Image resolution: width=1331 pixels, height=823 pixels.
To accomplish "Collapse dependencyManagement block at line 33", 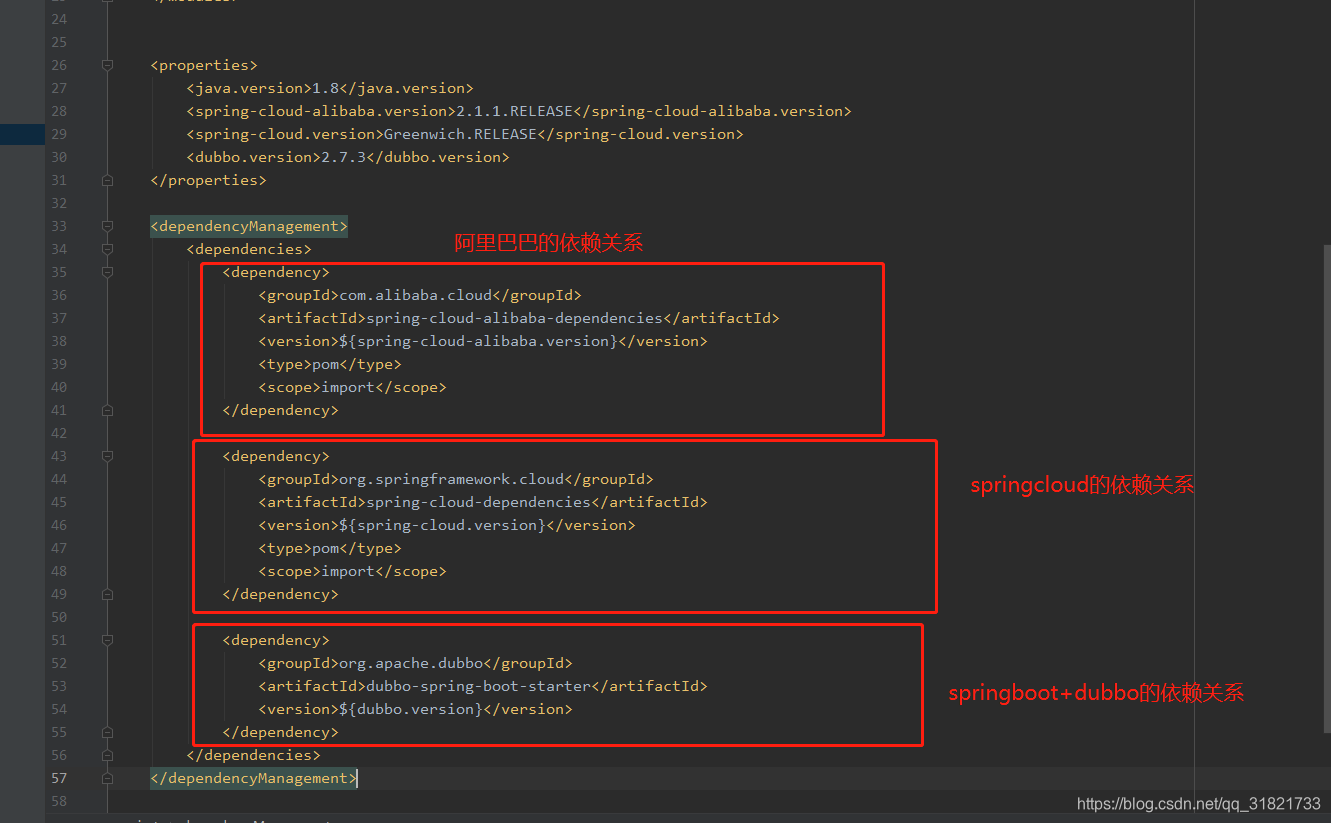I will pos(107,226).
